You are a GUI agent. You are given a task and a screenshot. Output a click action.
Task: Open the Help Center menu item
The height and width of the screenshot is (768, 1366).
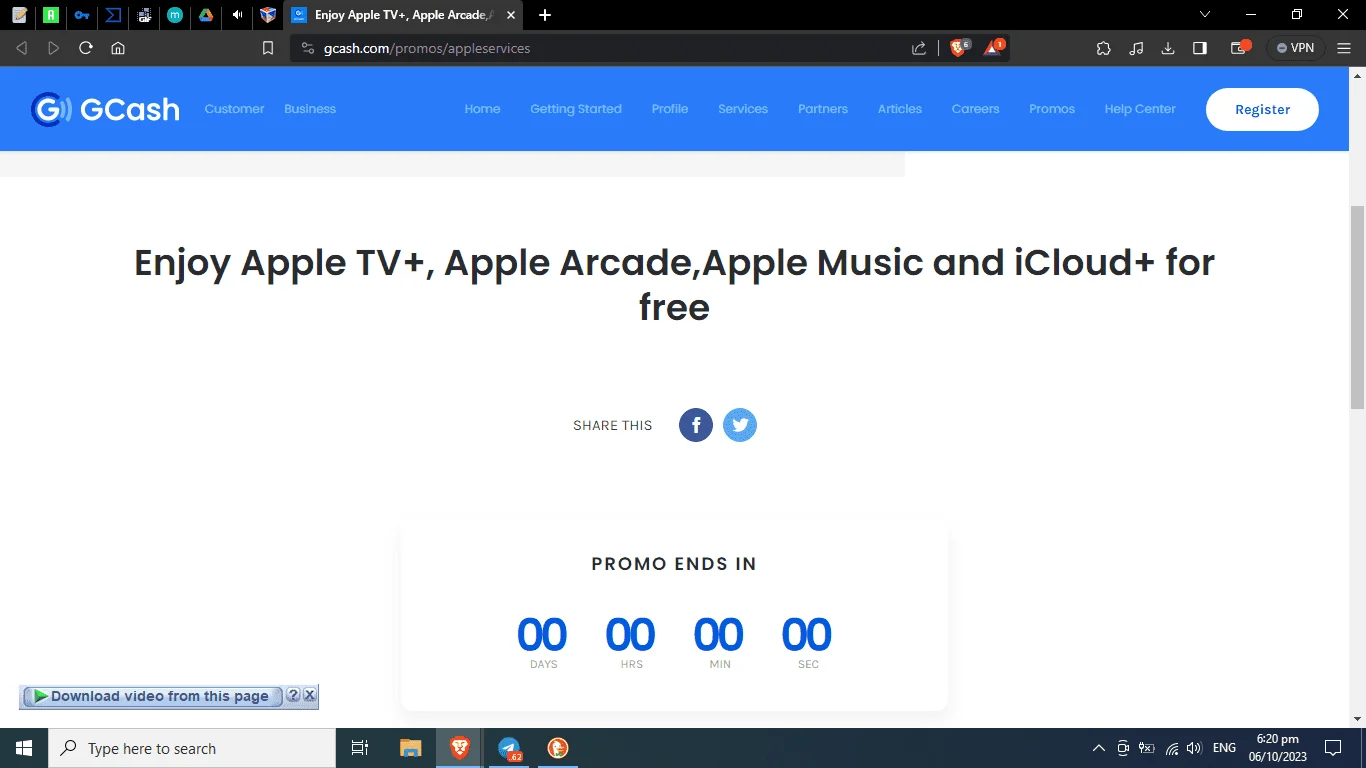point(1140,109)
